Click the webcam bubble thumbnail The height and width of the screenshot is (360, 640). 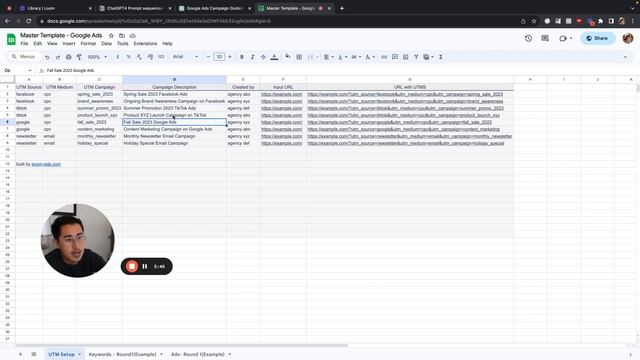click(78, 240)
